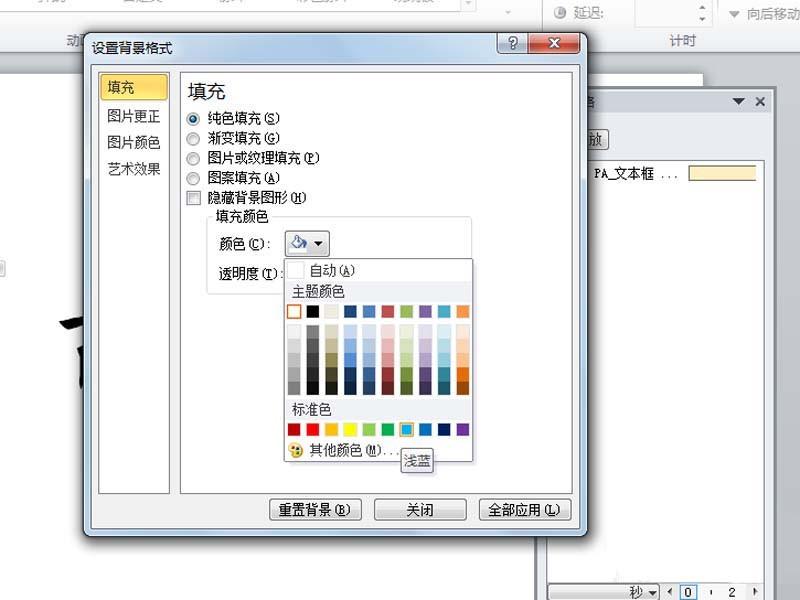The height and width of the screenshot is (600, 800).
Task: Click the smiley icon beside 其他颜色
Action: [x=295, y=449]
